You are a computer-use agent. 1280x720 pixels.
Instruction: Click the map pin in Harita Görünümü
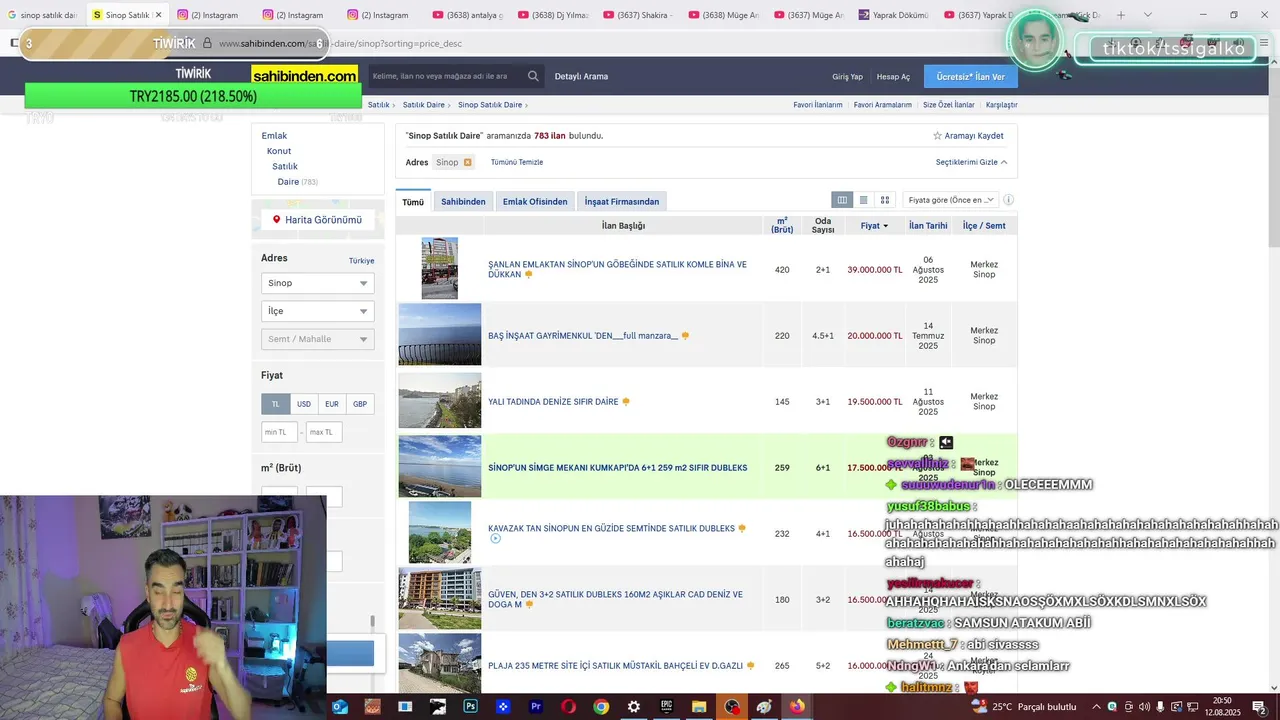tap(277, 220)
